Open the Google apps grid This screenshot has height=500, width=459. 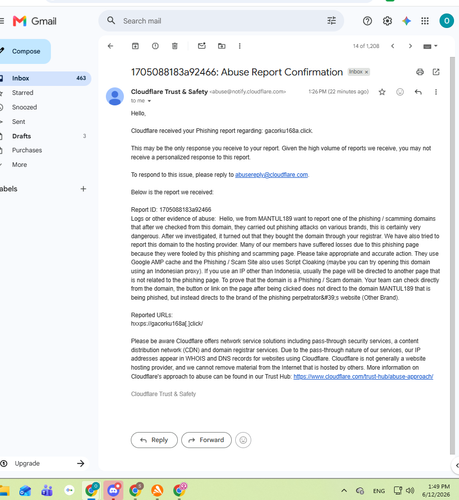pyautogui.click(x=425, y=21)
